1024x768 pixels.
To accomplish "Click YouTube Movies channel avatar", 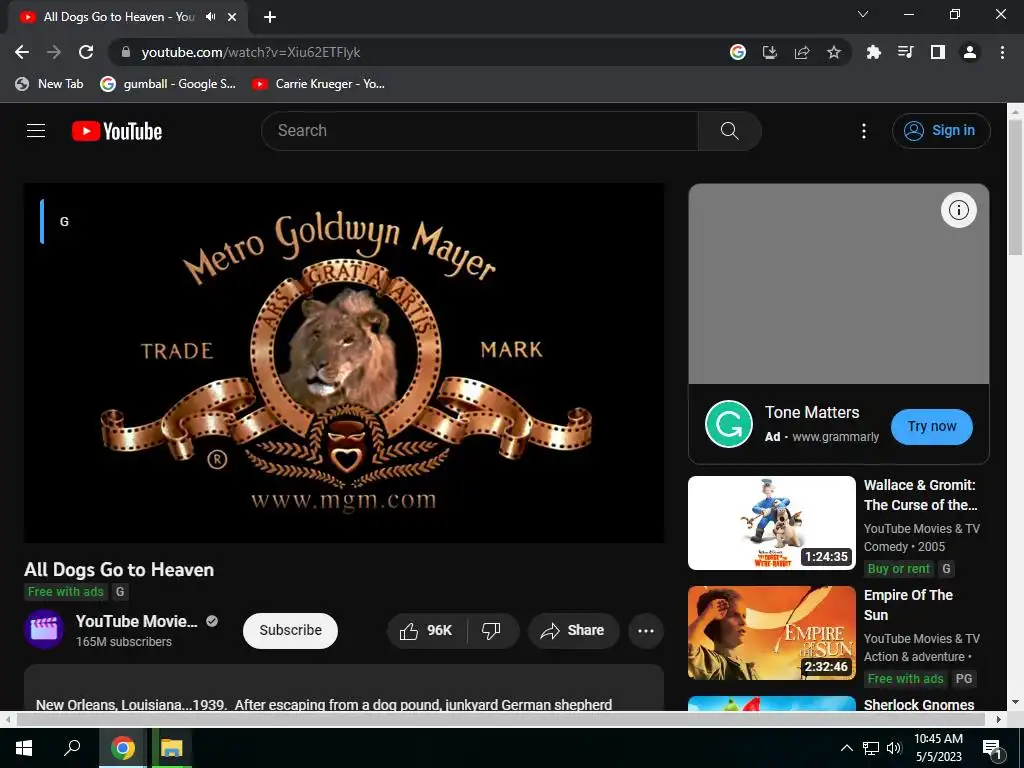I will pyautogui.click(x=44, y=630).
